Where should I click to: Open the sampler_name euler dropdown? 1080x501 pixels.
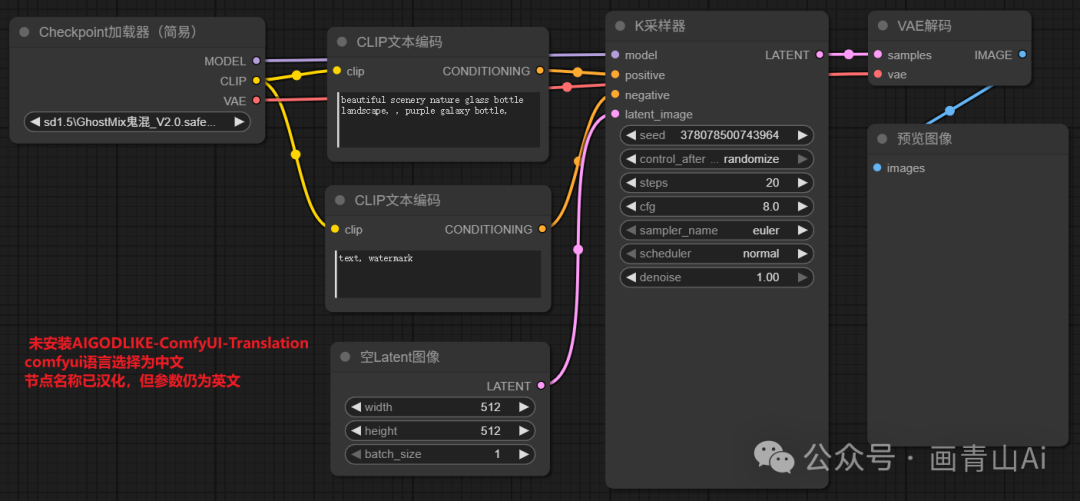[717, 230]
